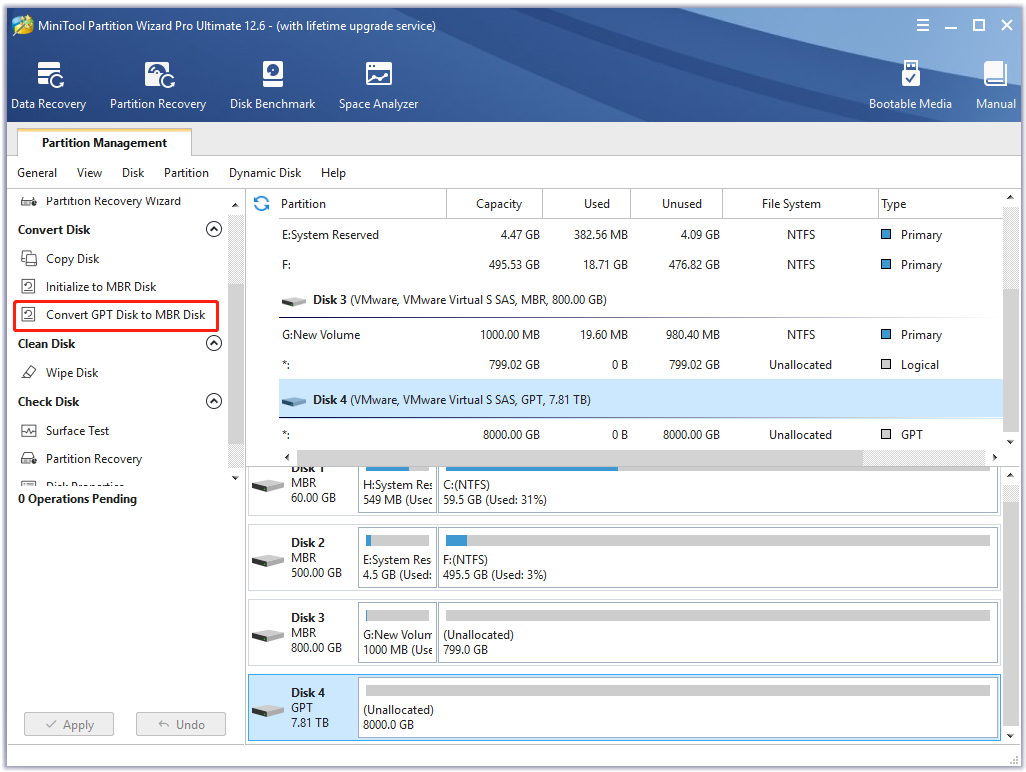Click Surface Test option

coord(77,430)
